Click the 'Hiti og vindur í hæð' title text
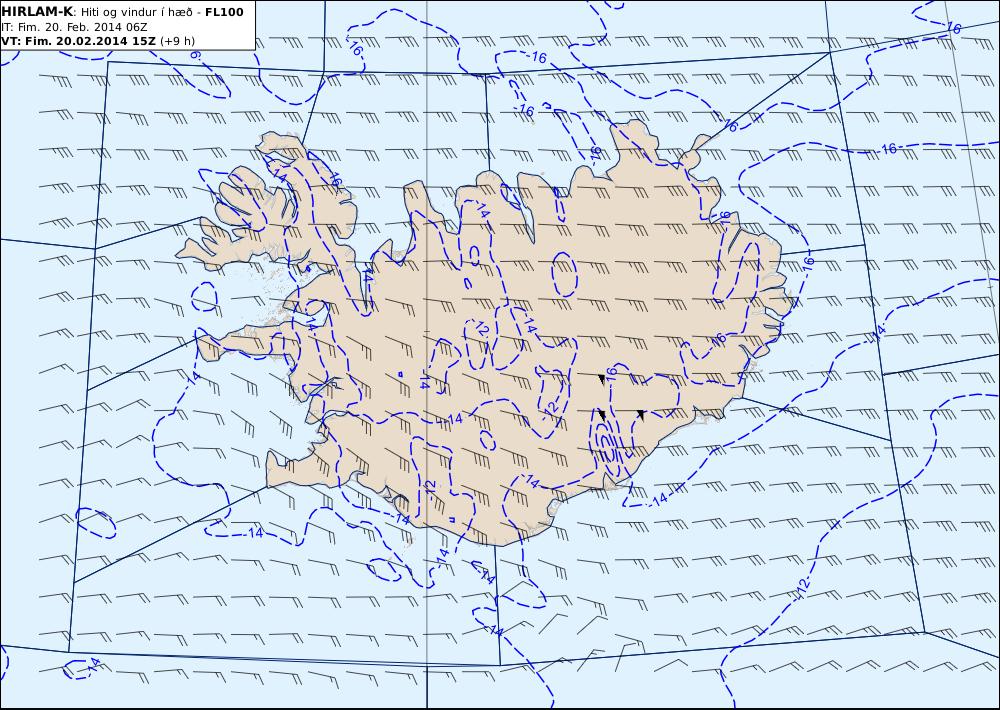Screen dimensions: 1000x710 pos(136,12)
